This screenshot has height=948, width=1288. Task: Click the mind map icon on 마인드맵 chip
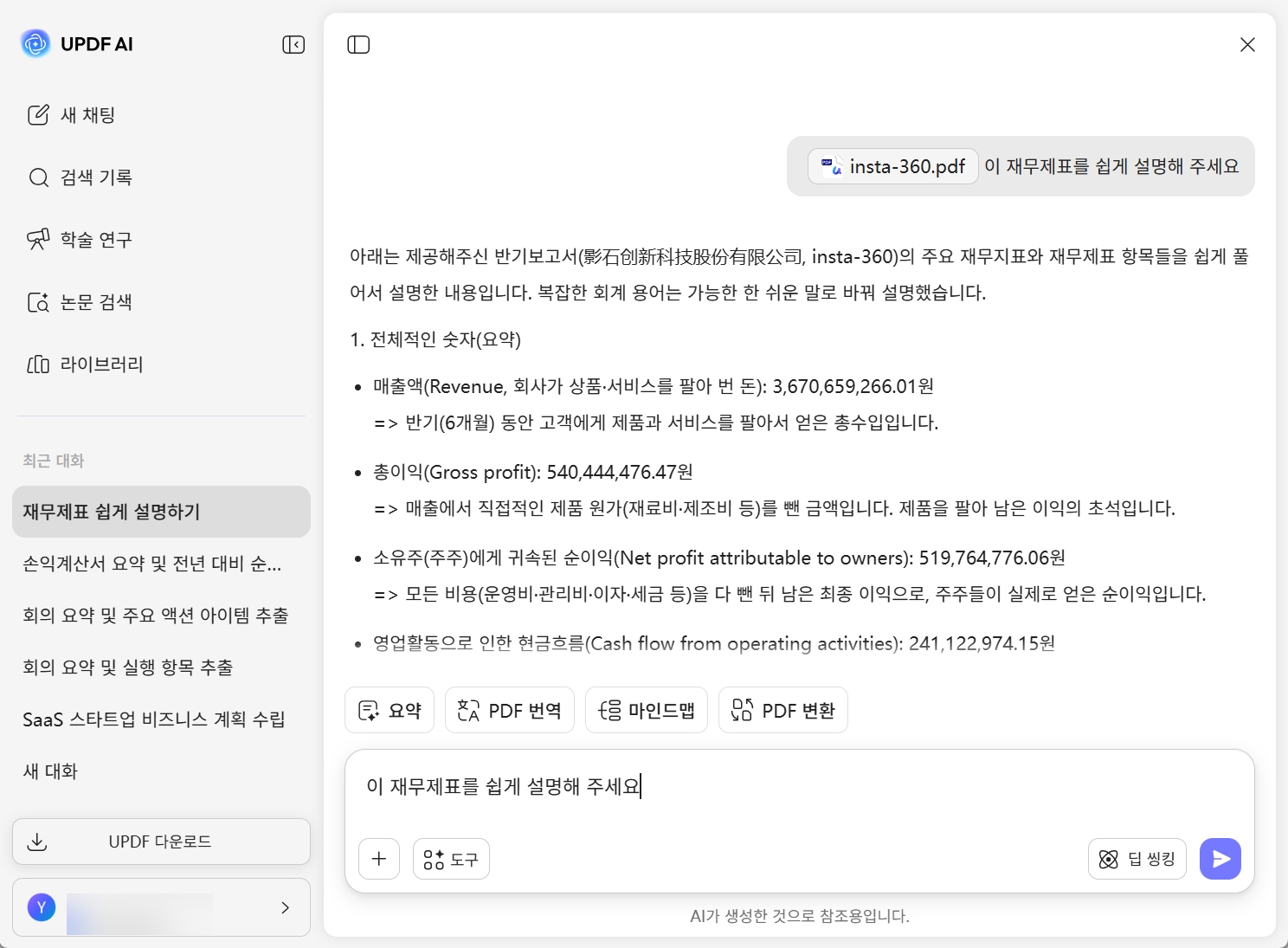(x=609, y=711)
